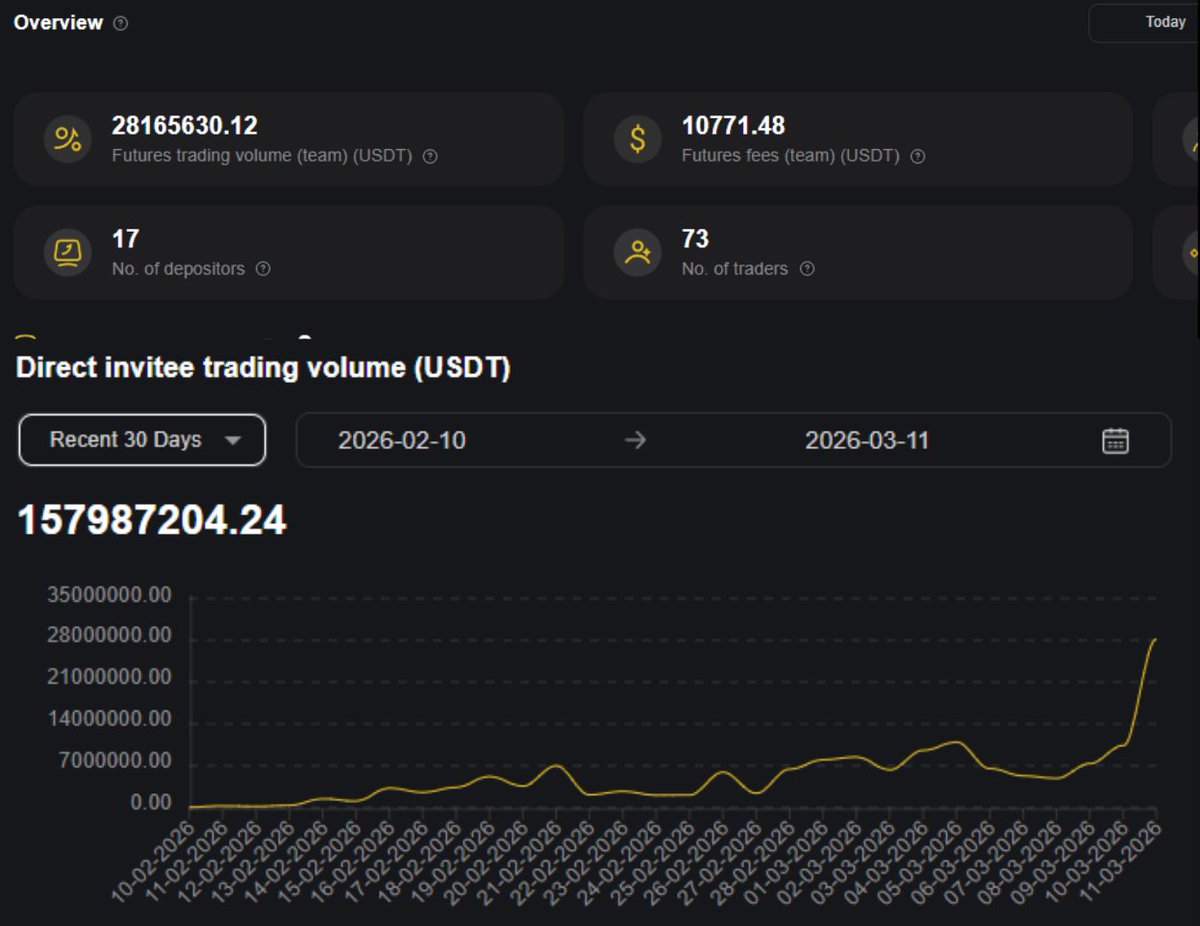
Task: Click the No. of traders label
Action: 735,269
